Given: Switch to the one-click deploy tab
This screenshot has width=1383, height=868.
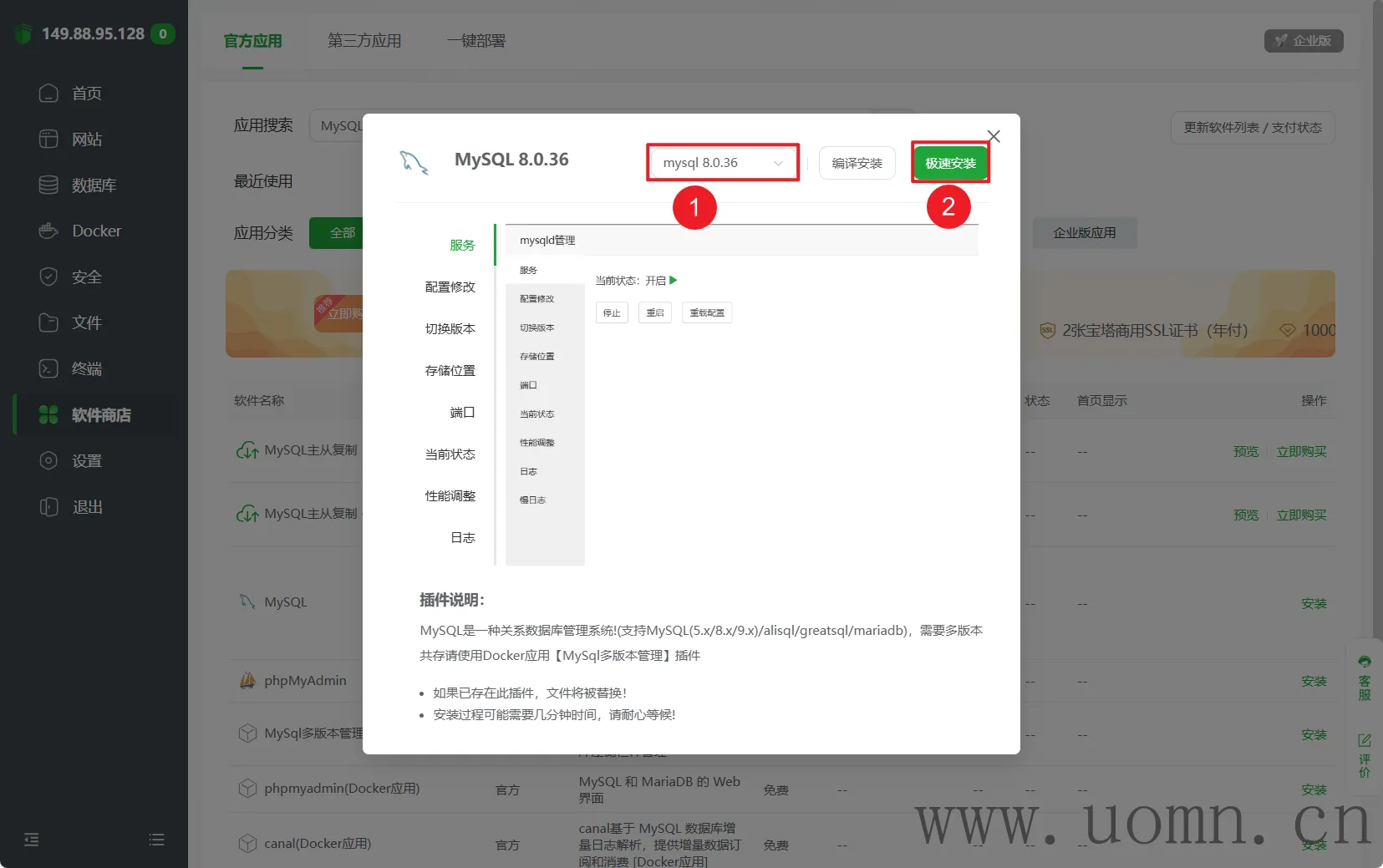Looking at the screenshot, I should (x=475, y=41).
